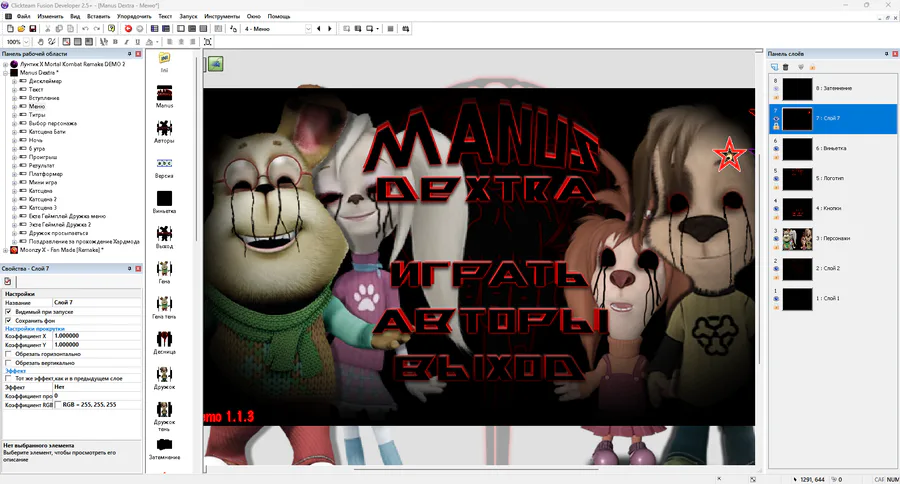900x484 pixels.
Task: Click the Bold text formatting icon
Action: point(115,42)
